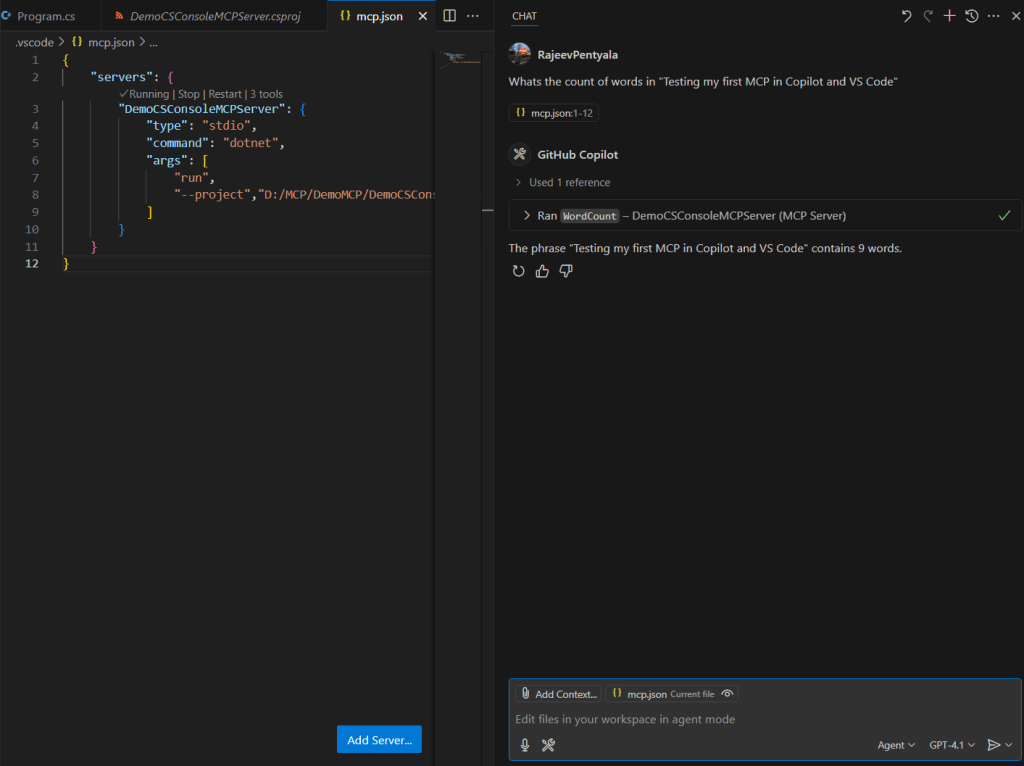
Task: Give the response a thumbs up
Action: pyautogui.click(x=542, y=271)
